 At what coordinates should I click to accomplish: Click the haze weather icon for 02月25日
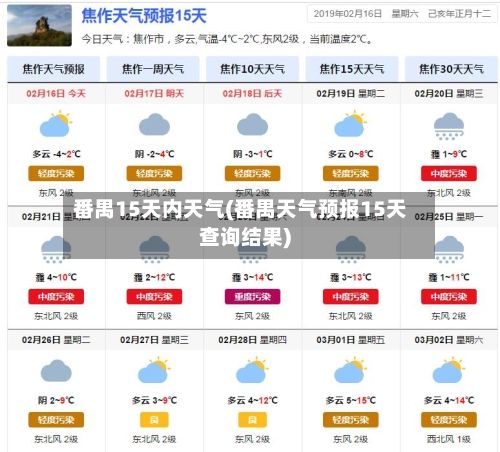click(x=449, y=249)
